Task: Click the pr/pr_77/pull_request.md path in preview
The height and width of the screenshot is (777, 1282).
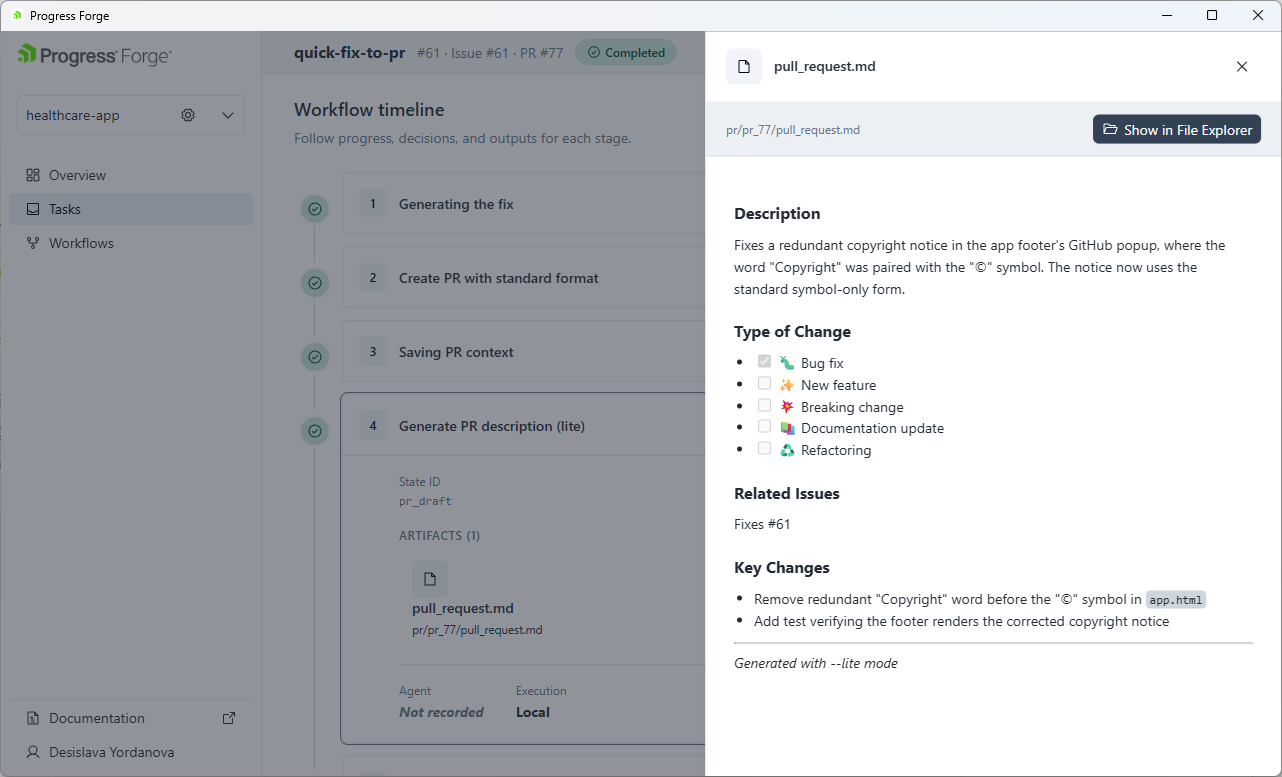Action: pos(793,130)
